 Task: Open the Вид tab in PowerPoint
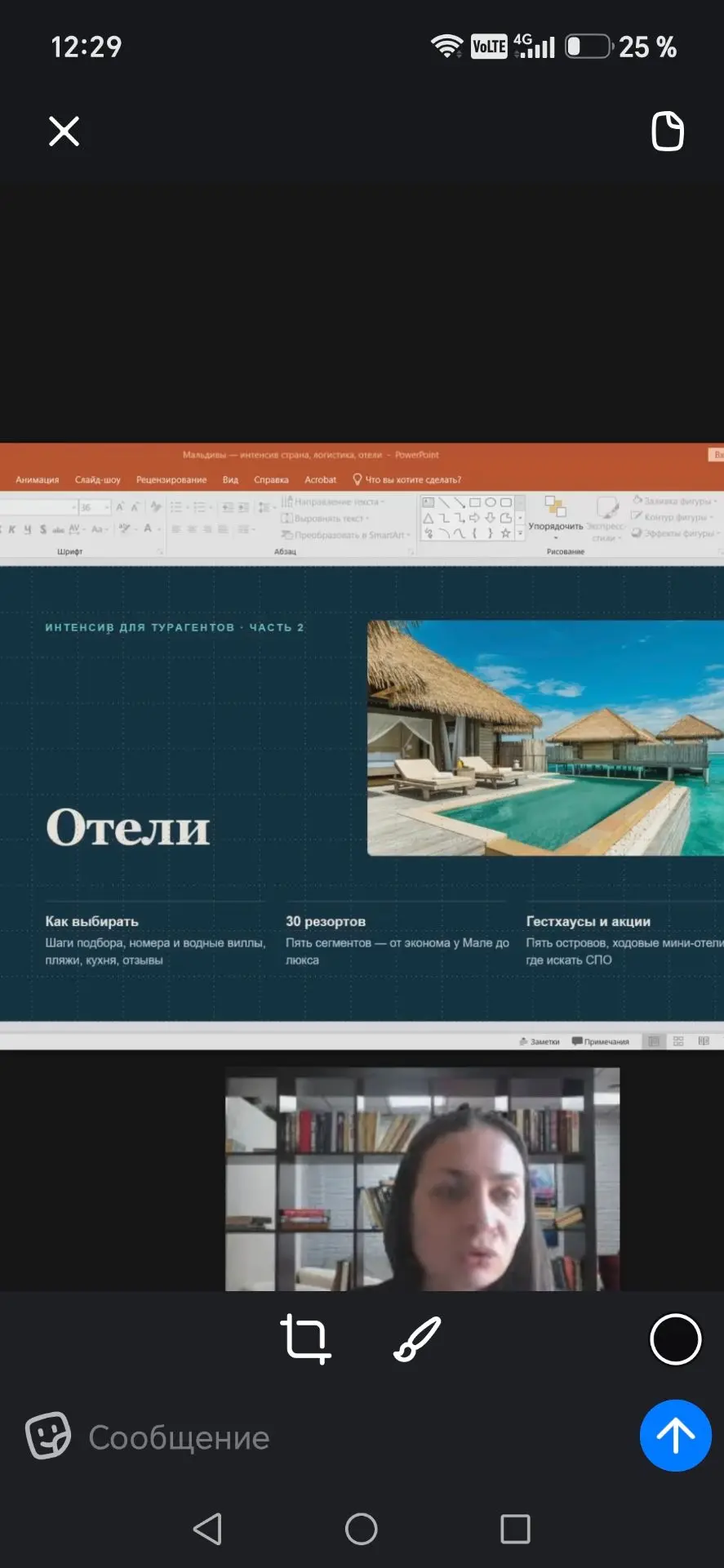coord(230,480)
